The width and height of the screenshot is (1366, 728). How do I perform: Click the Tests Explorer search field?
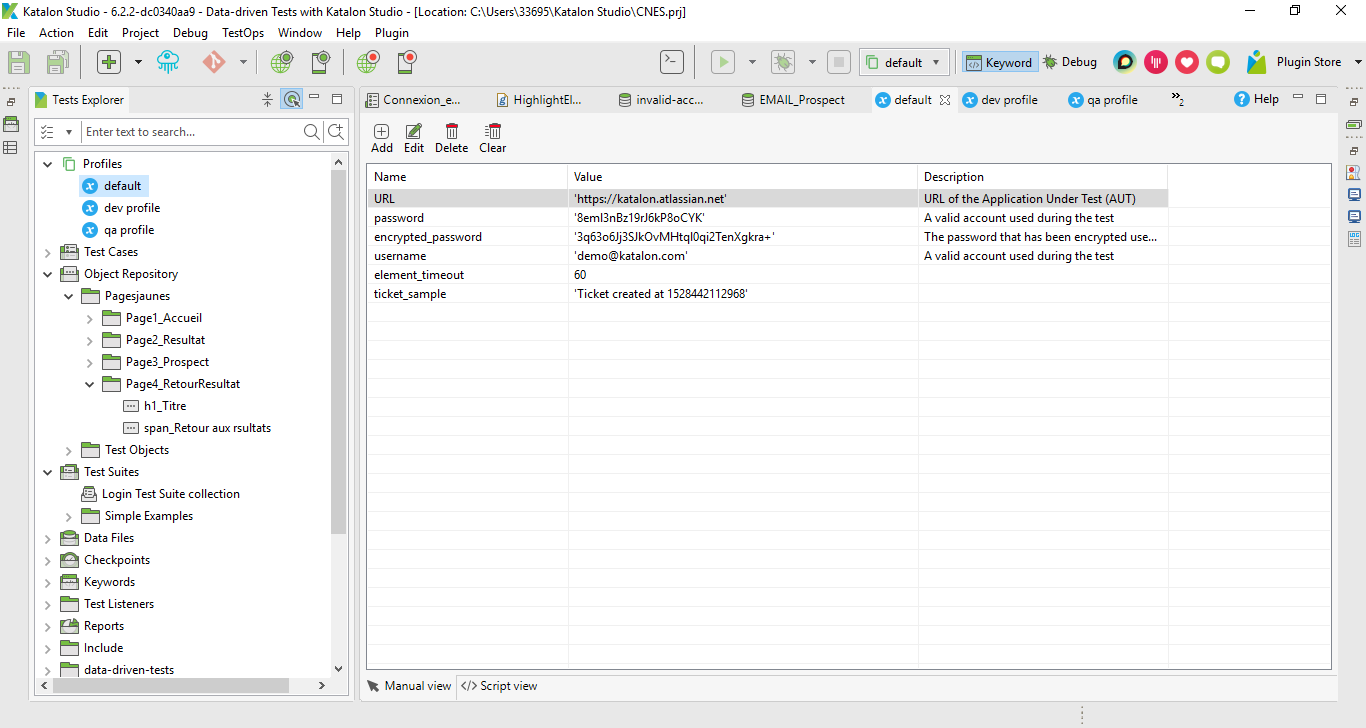192,132
